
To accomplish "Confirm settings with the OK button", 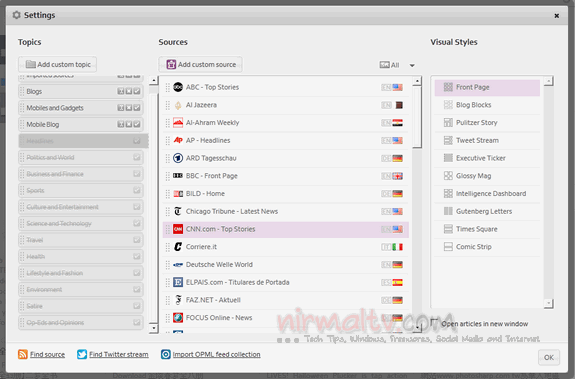I will tap(549, 357).
